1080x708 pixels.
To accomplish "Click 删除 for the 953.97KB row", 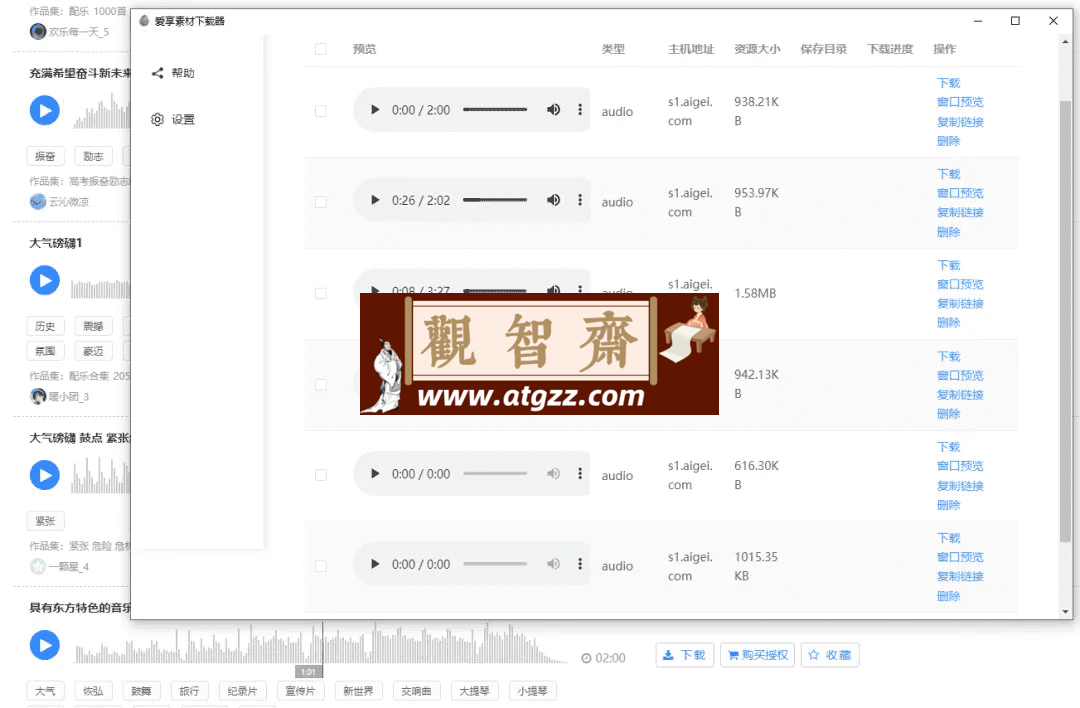I will [948, 232].
